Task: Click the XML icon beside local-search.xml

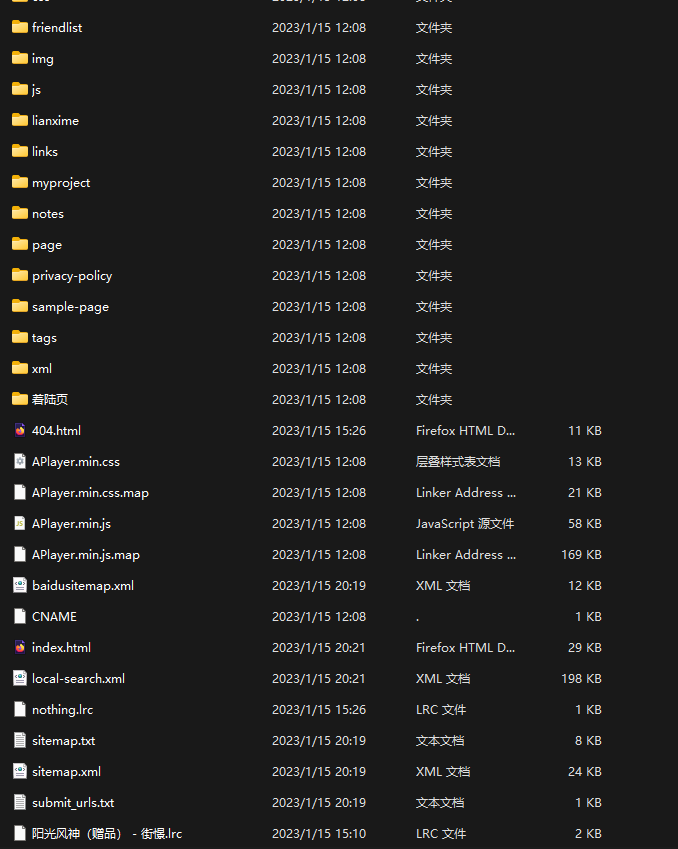Action: (x=20, y=679)
